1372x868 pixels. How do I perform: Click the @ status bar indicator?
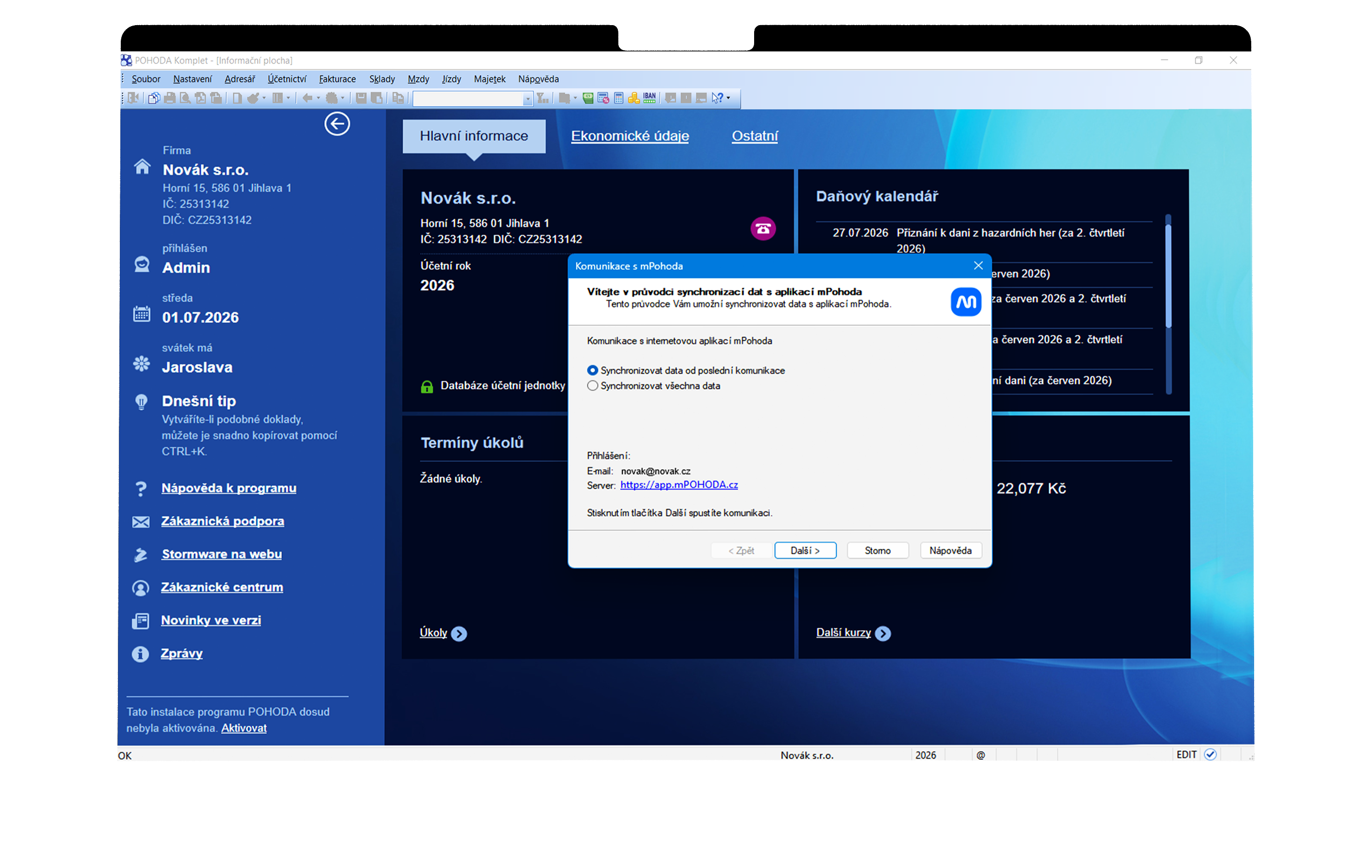tap(981, 754)
